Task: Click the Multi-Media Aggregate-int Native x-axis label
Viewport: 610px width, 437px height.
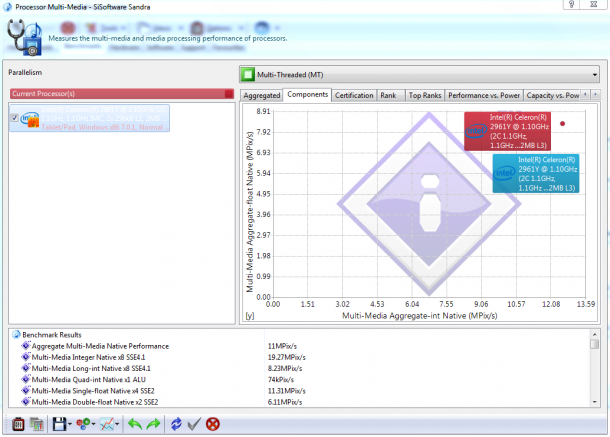Action: (419, 316)
